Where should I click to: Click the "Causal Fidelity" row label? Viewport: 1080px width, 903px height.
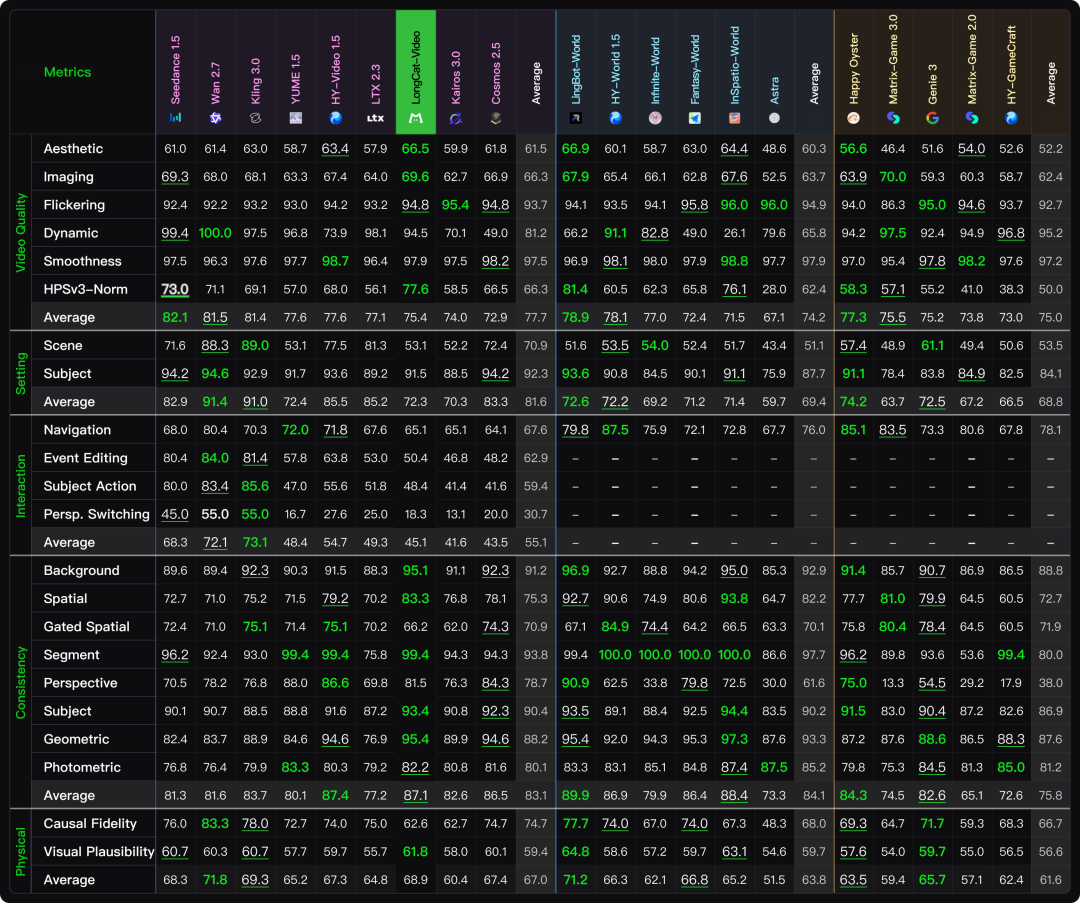click(90, 824)
